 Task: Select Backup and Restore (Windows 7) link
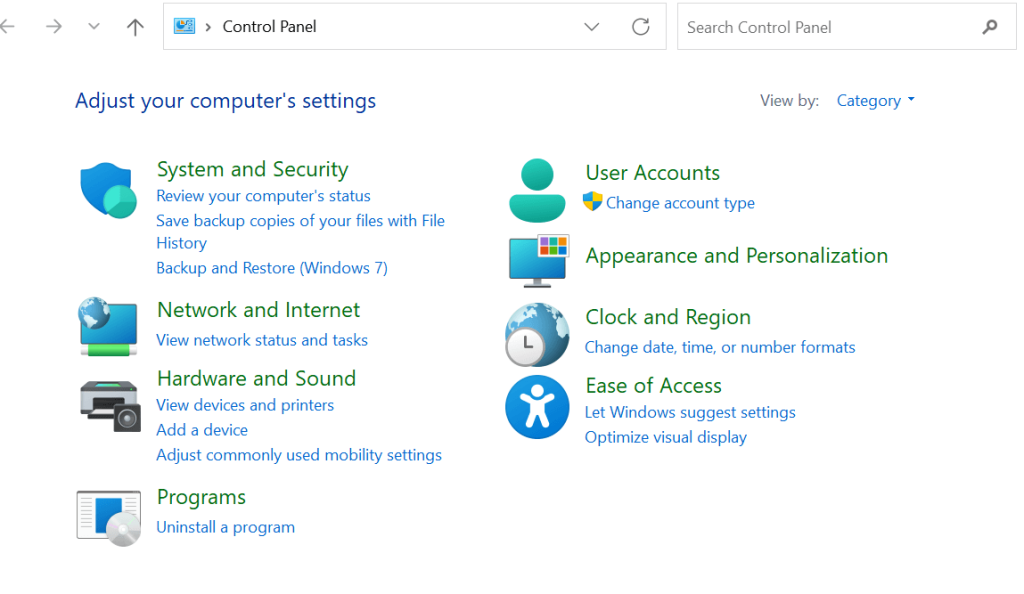click(271, 268)
